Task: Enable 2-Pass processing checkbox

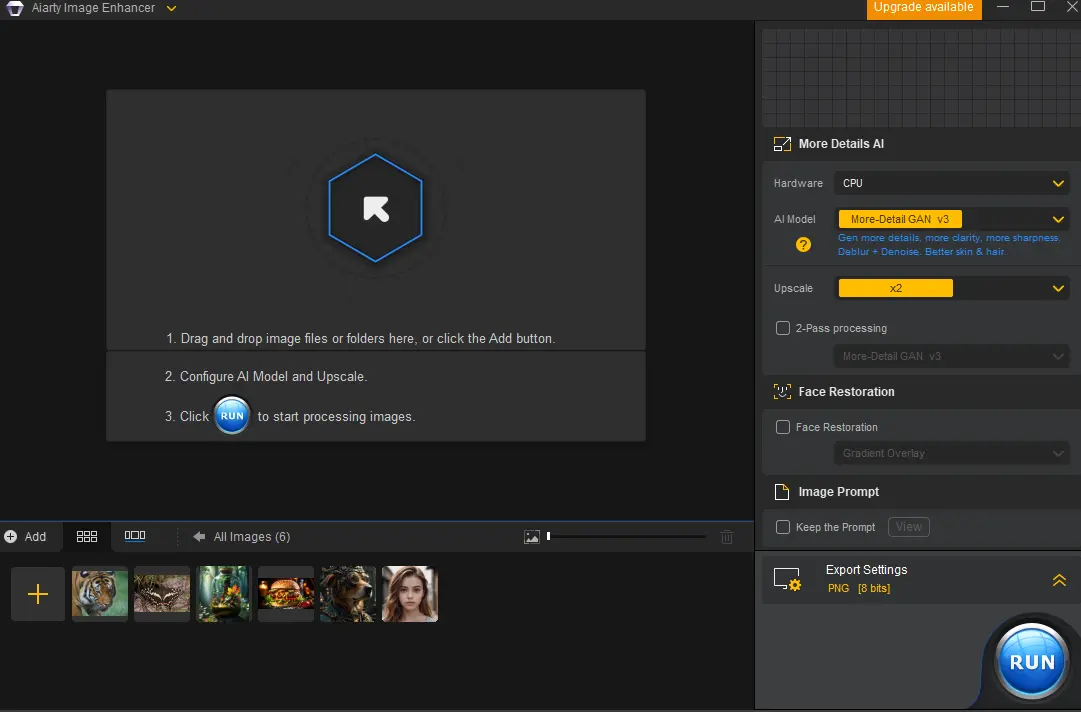Action: click(x=782, y=328)
